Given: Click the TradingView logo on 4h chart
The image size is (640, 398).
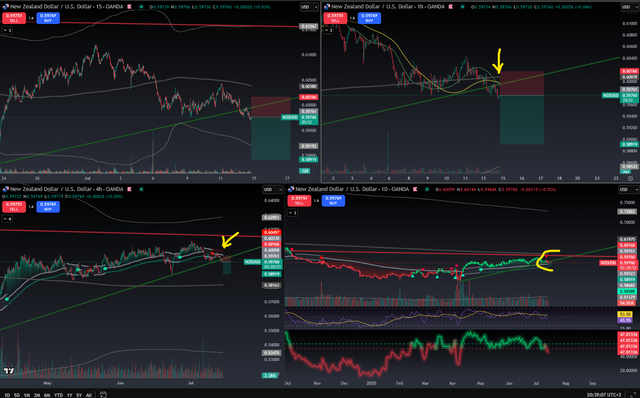Looking at the screenshot, I should [9, 371].
